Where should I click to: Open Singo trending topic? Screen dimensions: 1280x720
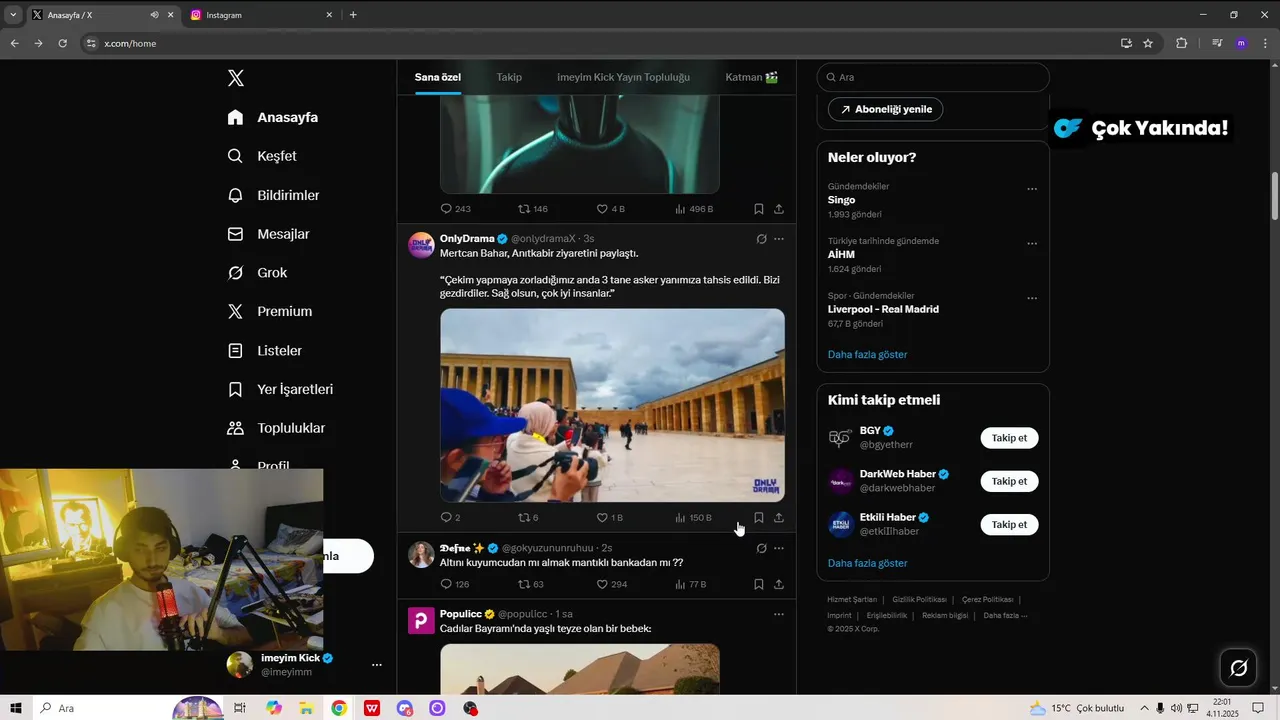(841, 200)
